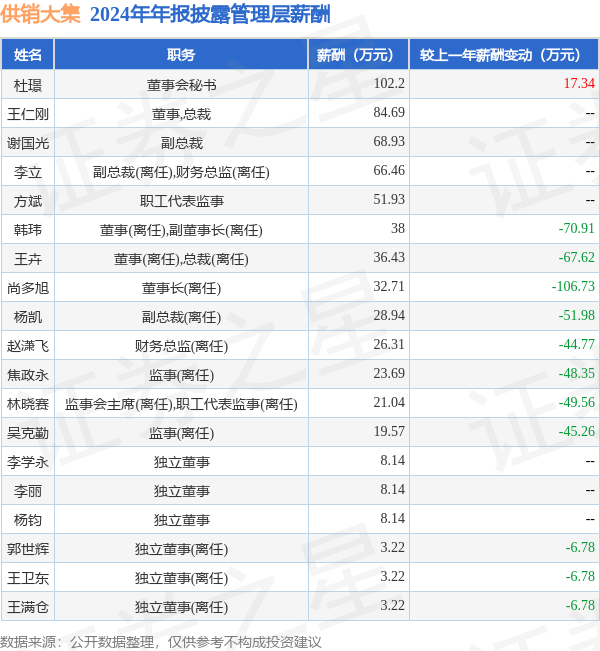This screenshot has height=651, width=600.
Task: Click salary value 84.69
Action: coord(389,113)
